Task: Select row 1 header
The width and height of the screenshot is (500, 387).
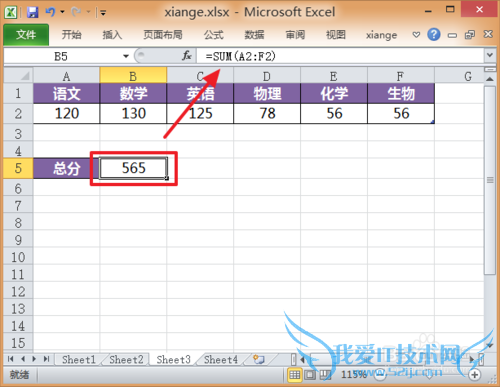Action: [x=18, y=93]
